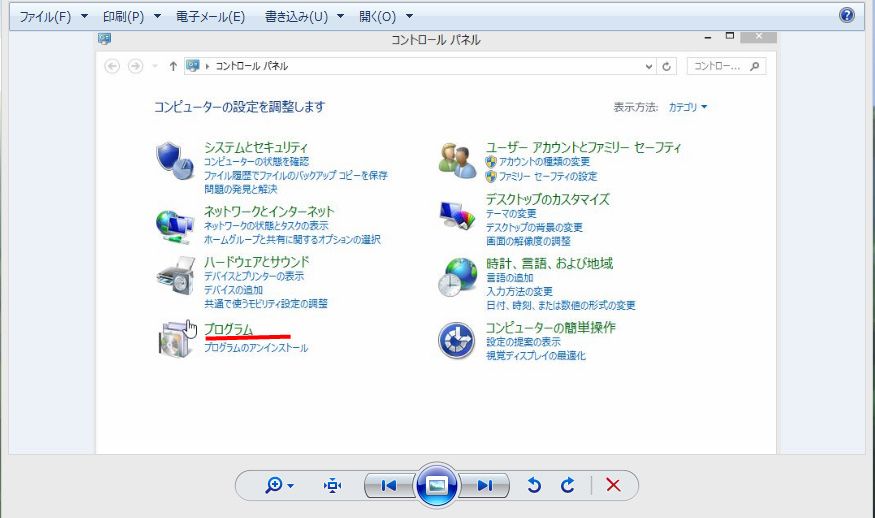Image resolution: width=875 pixels, height=518 pixels.
Task: Expand the 書き込み(U) dropdown arrow
Action: [340, 16]
